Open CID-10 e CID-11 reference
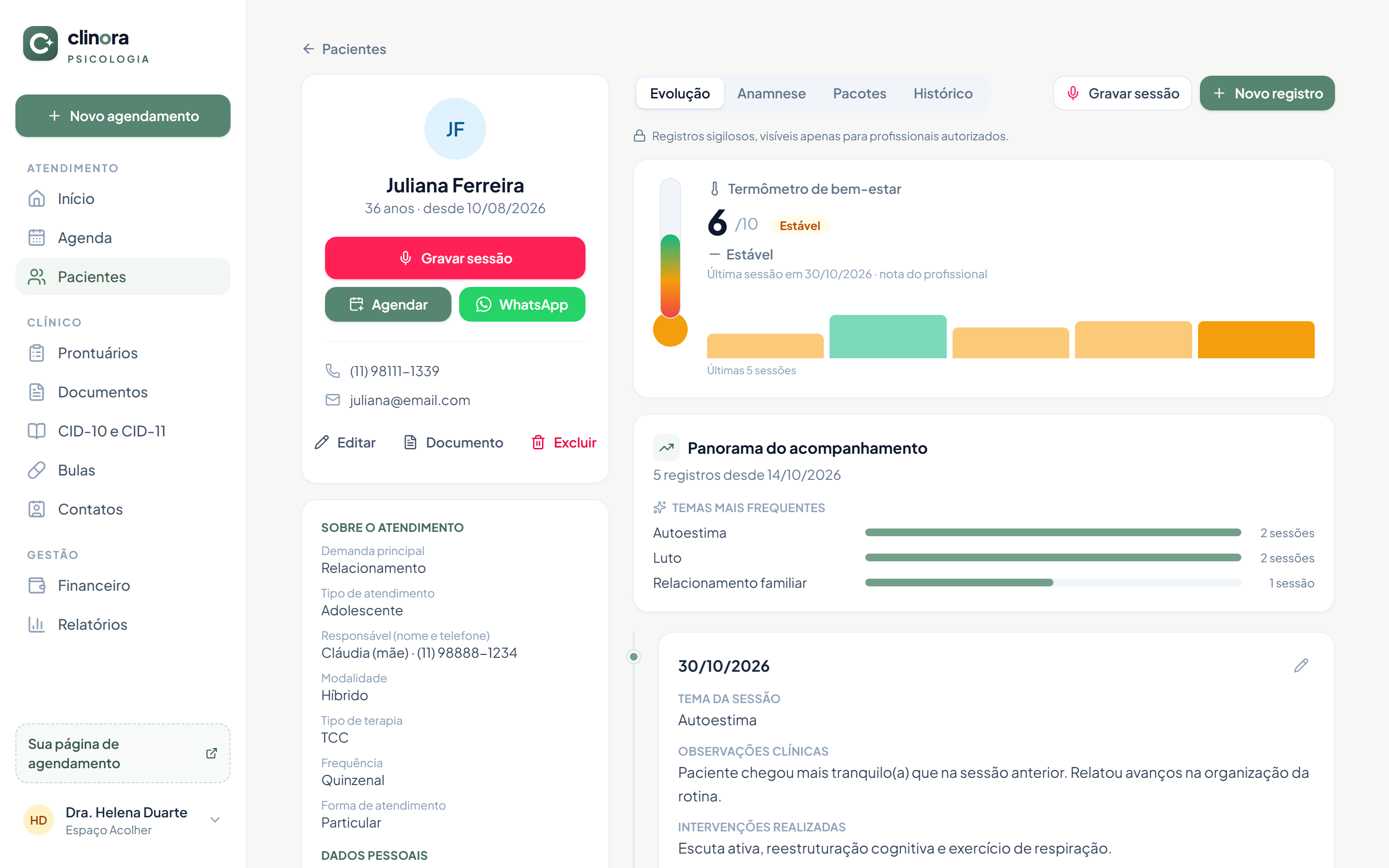The height and width of the screenshot is (868, 1389). (x=123, y=431)
